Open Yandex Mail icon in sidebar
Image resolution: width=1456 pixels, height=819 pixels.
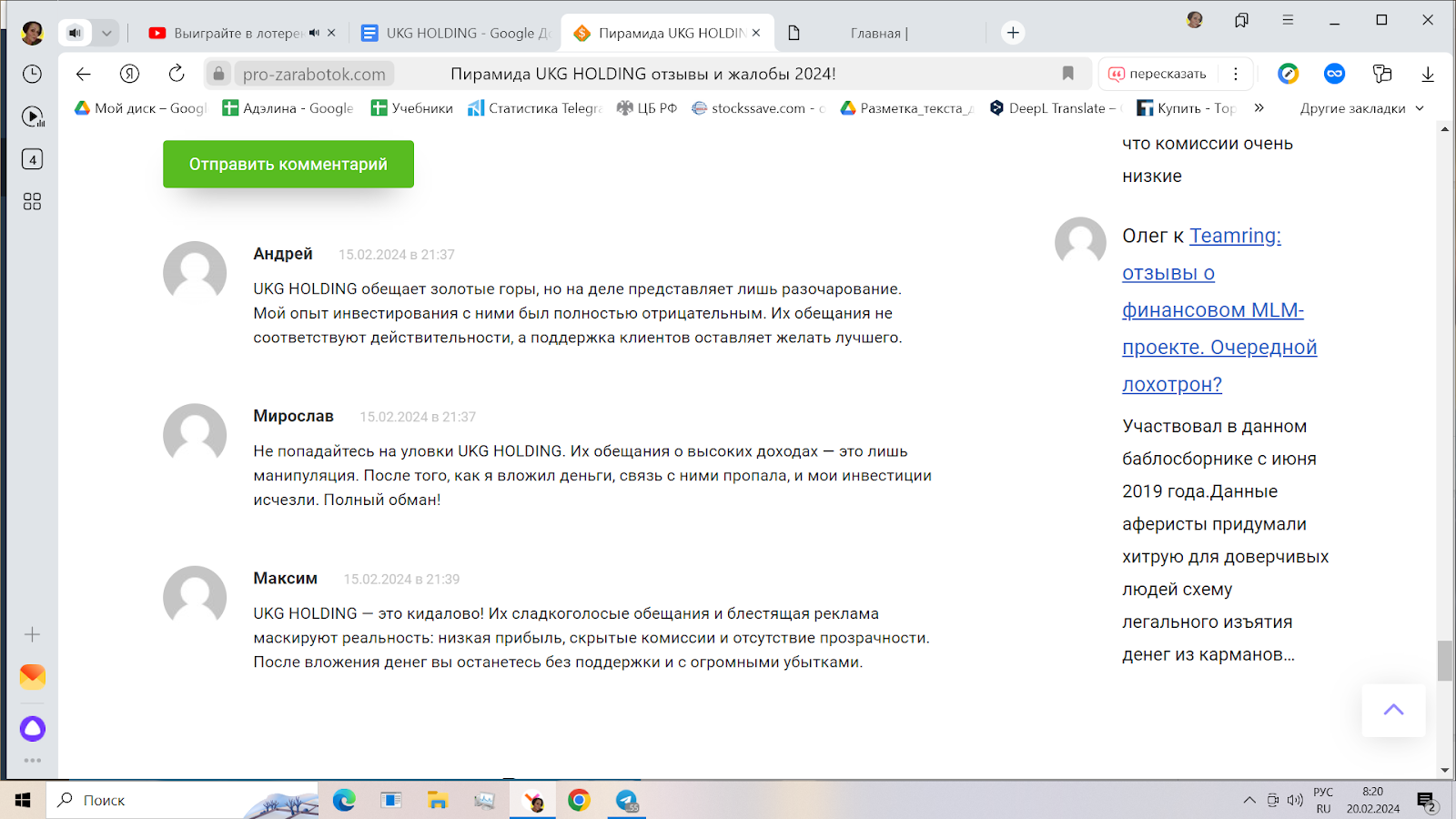click(32, 676)
